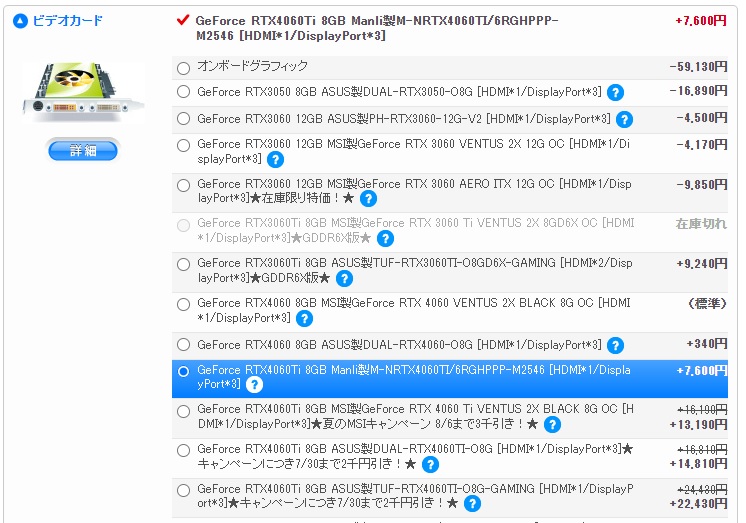Select RTX3050 8GB ASUS DUAL radio button
The height and width of the screenshot is (523, 746).
click(184, 92)
